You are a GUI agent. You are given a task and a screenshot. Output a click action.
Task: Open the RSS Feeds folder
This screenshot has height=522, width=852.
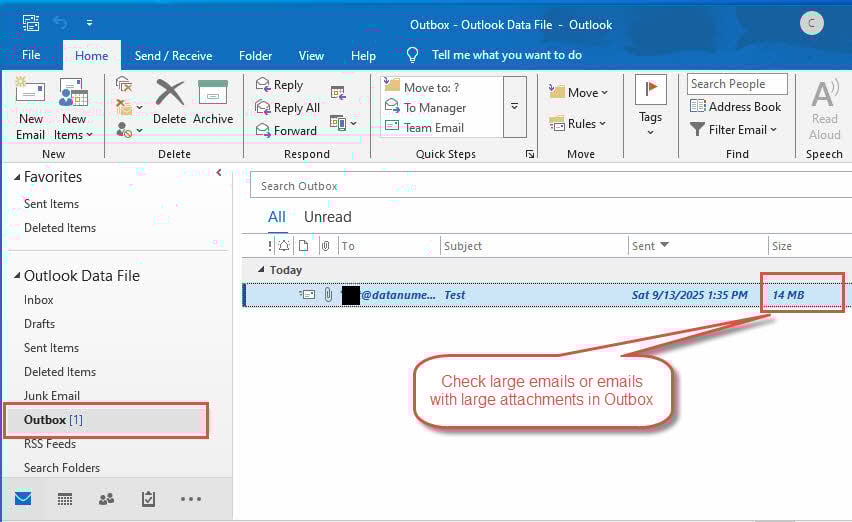50,444
